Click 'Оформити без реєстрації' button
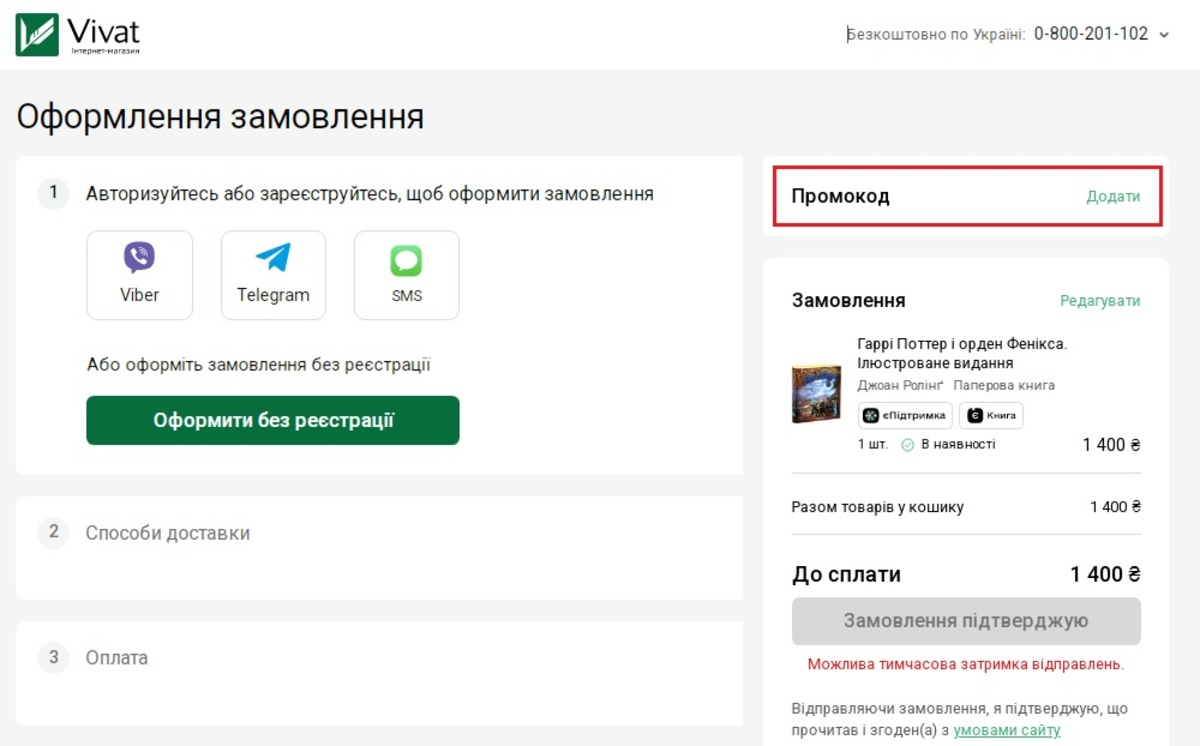Image resolution: width=1200 pixels, height=746 pixels. click(x=273, y=421)
